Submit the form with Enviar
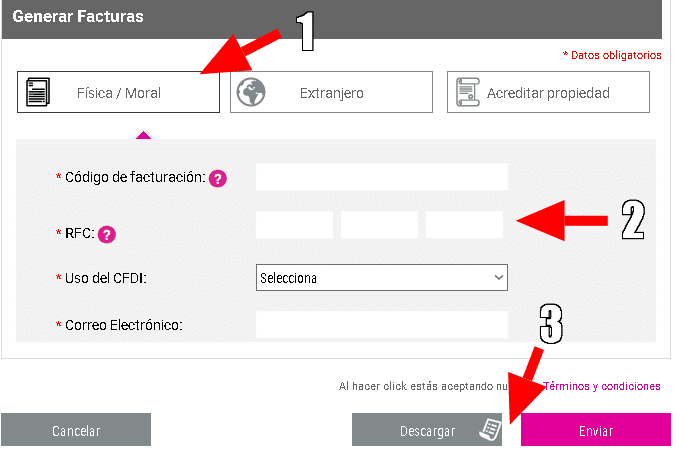Screen dimensions: 678x452 (596, 430)
